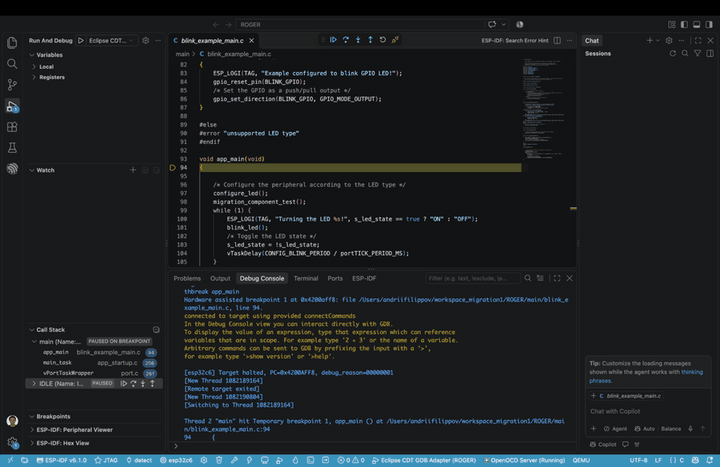Maximize the bottom panel

(557, 278)
